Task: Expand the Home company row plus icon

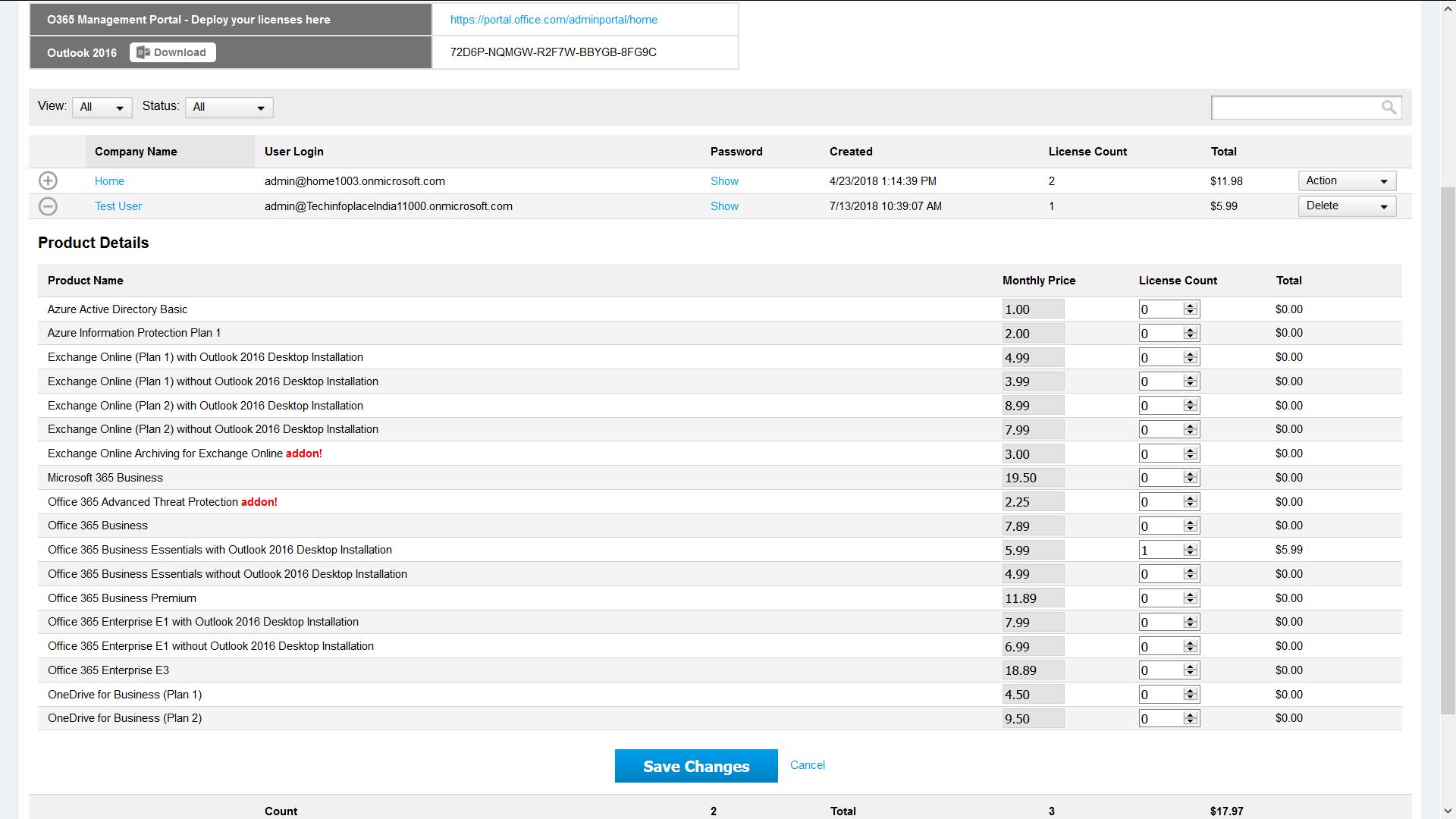Action: pos(48,180)
